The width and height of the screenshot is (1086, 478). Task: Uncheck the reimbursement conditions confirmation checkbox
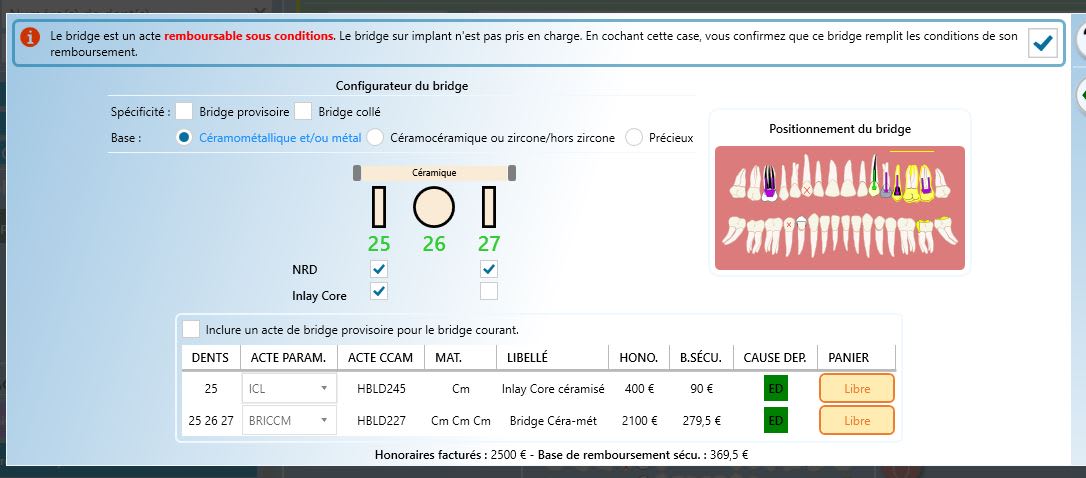pyautogui.click(x=1042, y=42)
